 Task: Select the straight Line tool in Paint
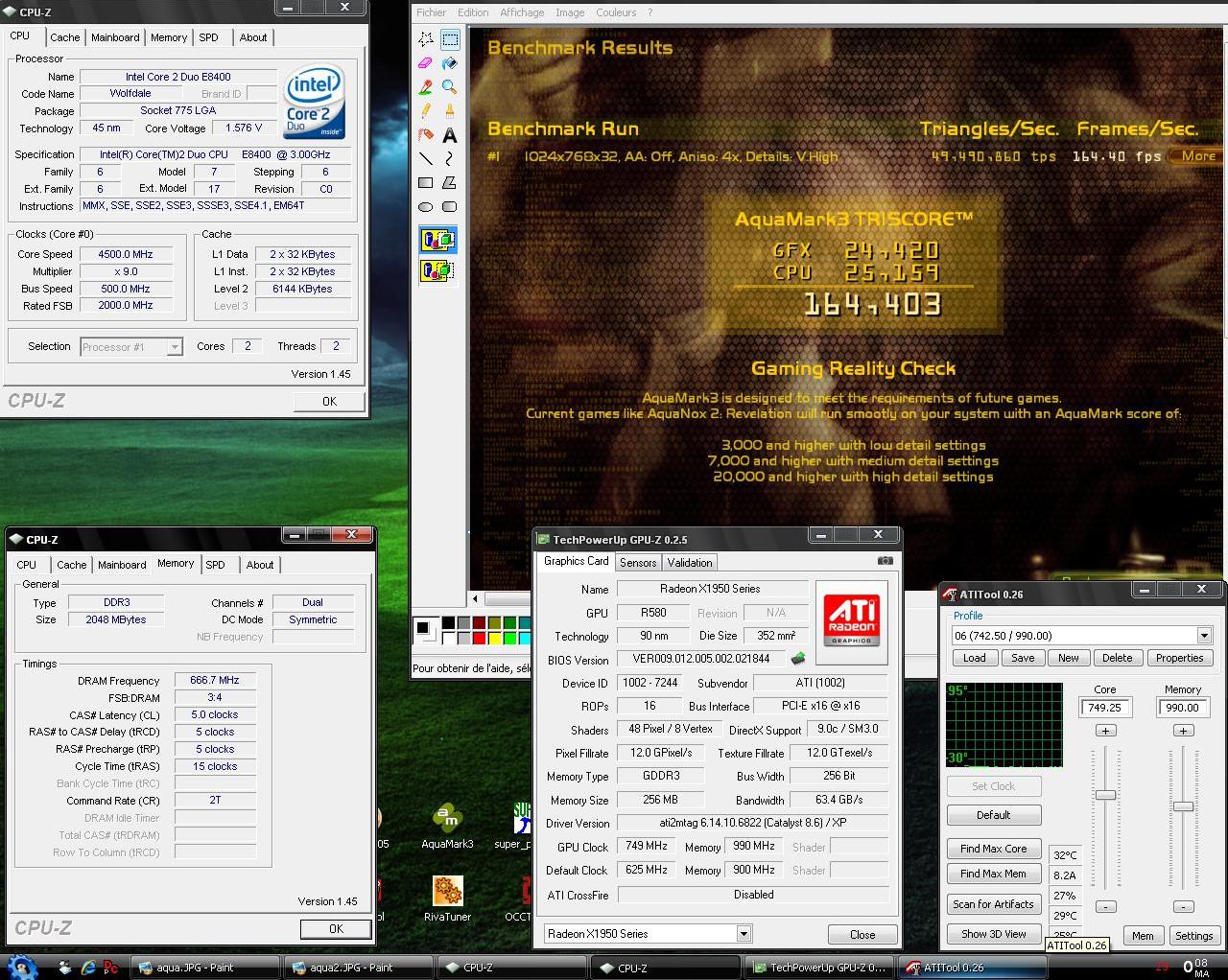426,159
